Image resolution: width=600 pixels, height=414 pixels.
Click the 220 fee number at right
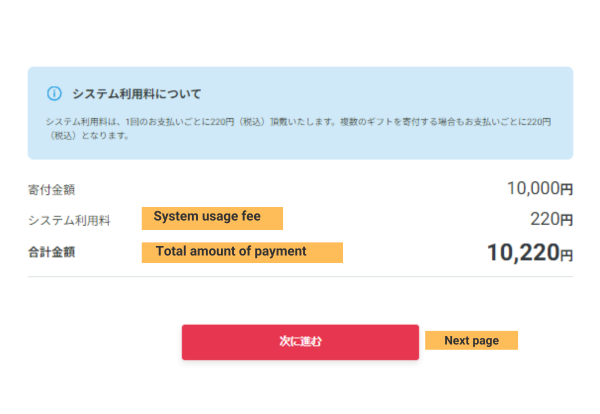[543, 219]
